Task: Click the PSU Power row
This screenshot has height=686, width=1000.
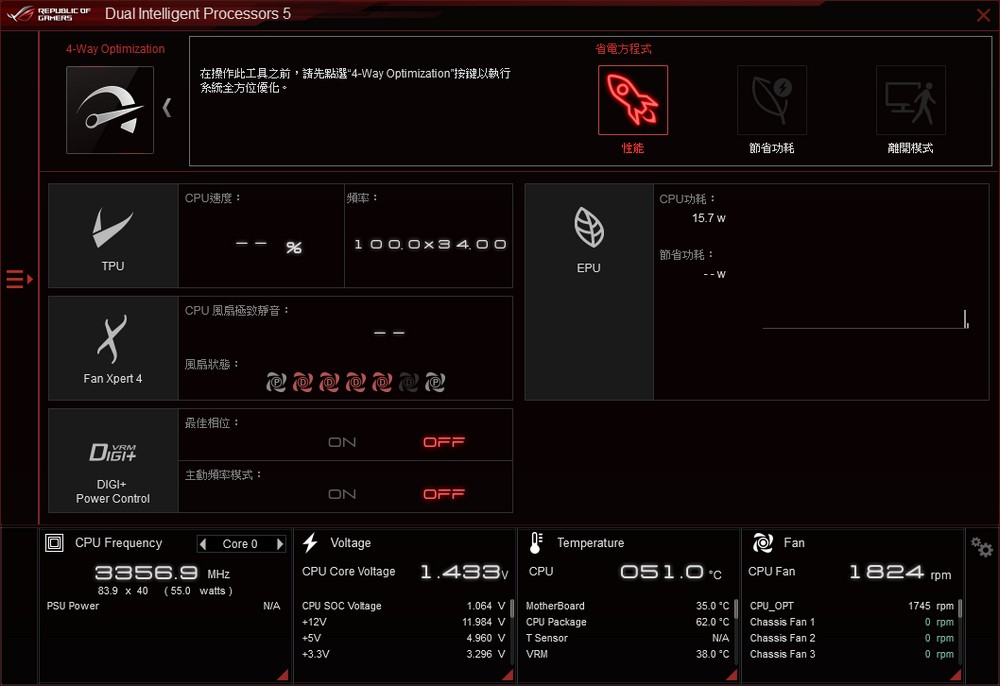Action: tap(163, 606)
